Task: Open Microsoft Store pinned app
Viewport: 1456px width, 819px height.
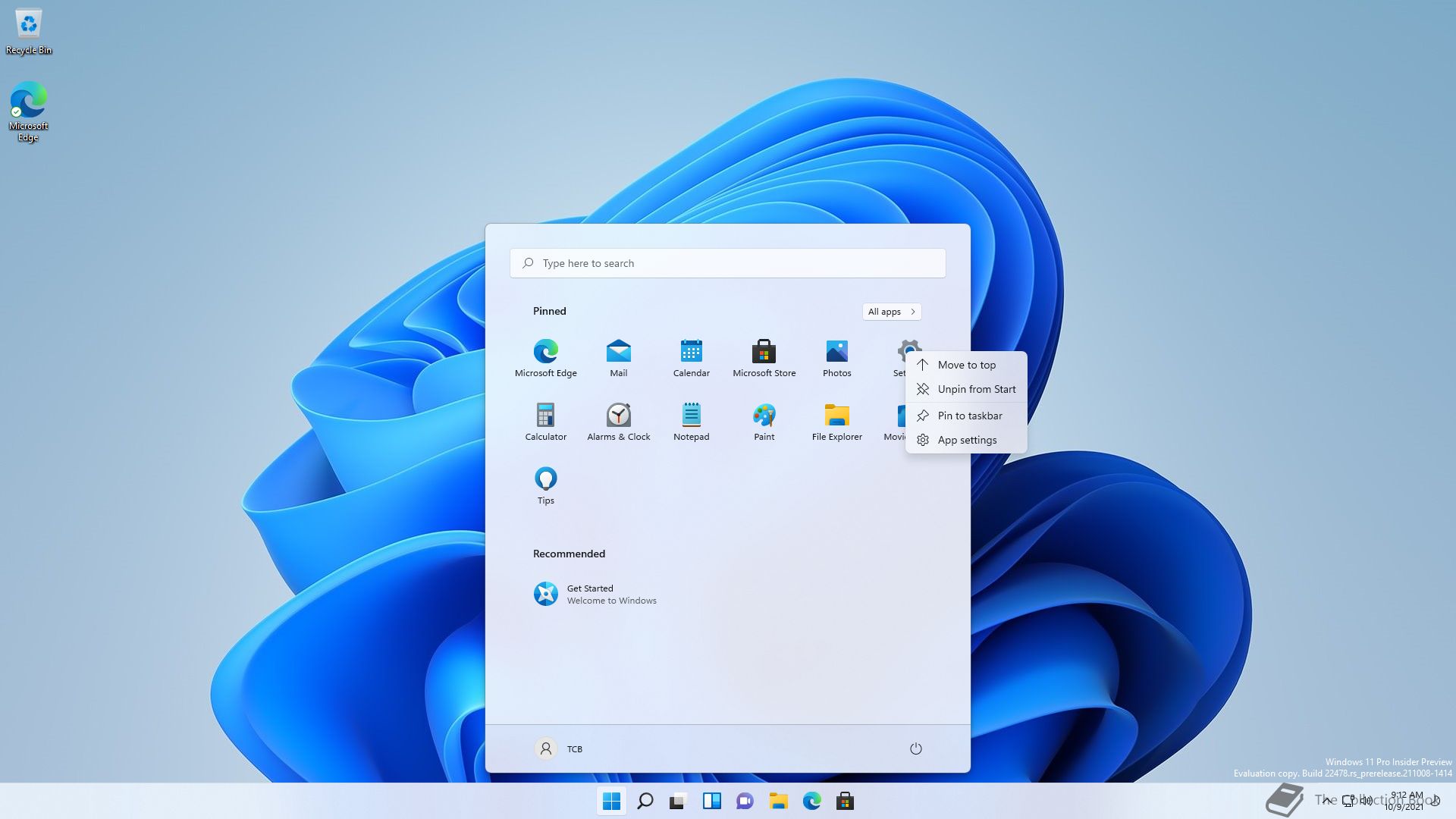Action: click(x=764, y=357)
